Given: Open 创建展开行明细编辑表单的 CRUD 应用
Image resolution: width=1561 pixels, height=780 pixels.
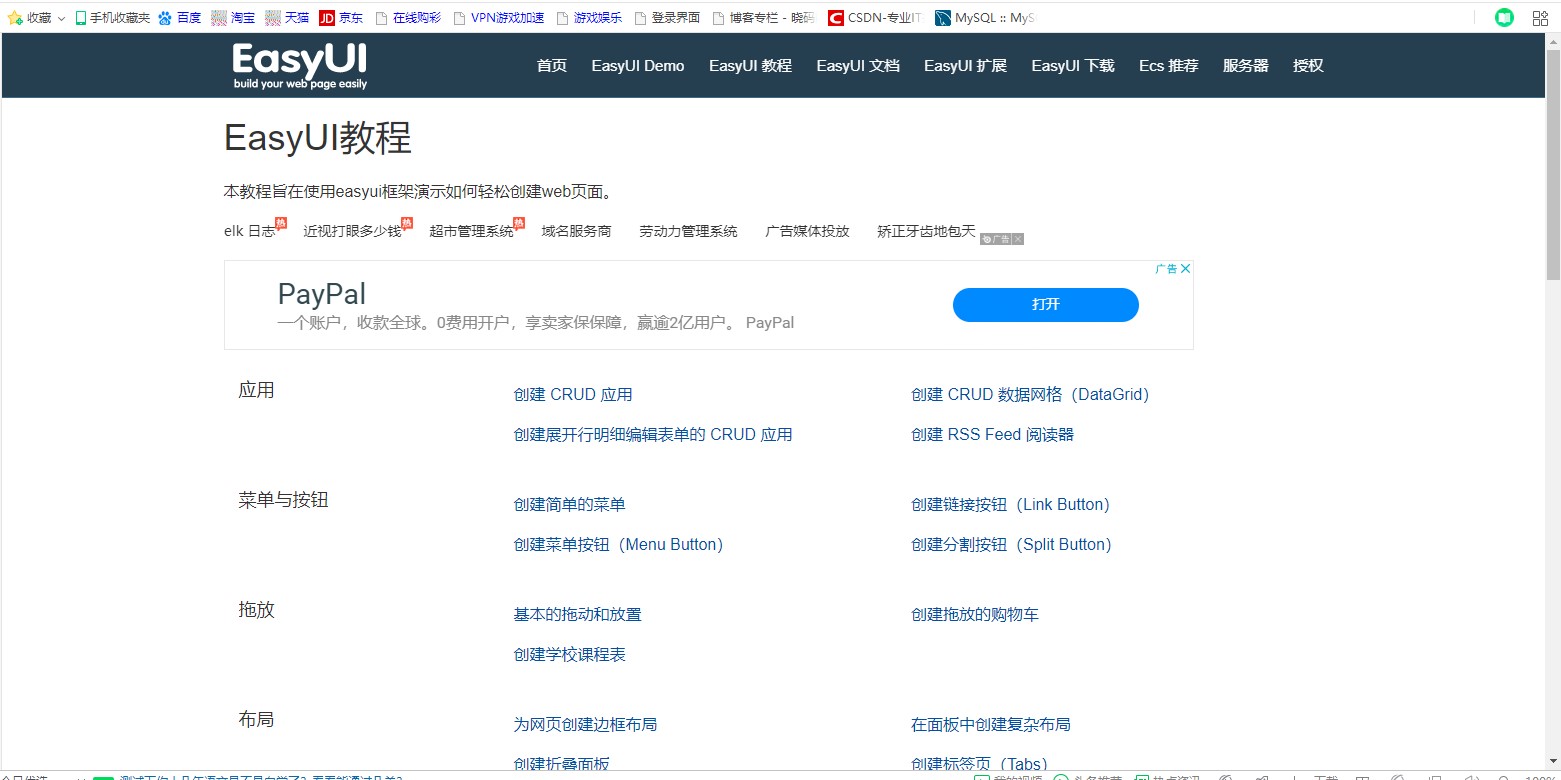Looking at the screenshot, I should point(653,435).
